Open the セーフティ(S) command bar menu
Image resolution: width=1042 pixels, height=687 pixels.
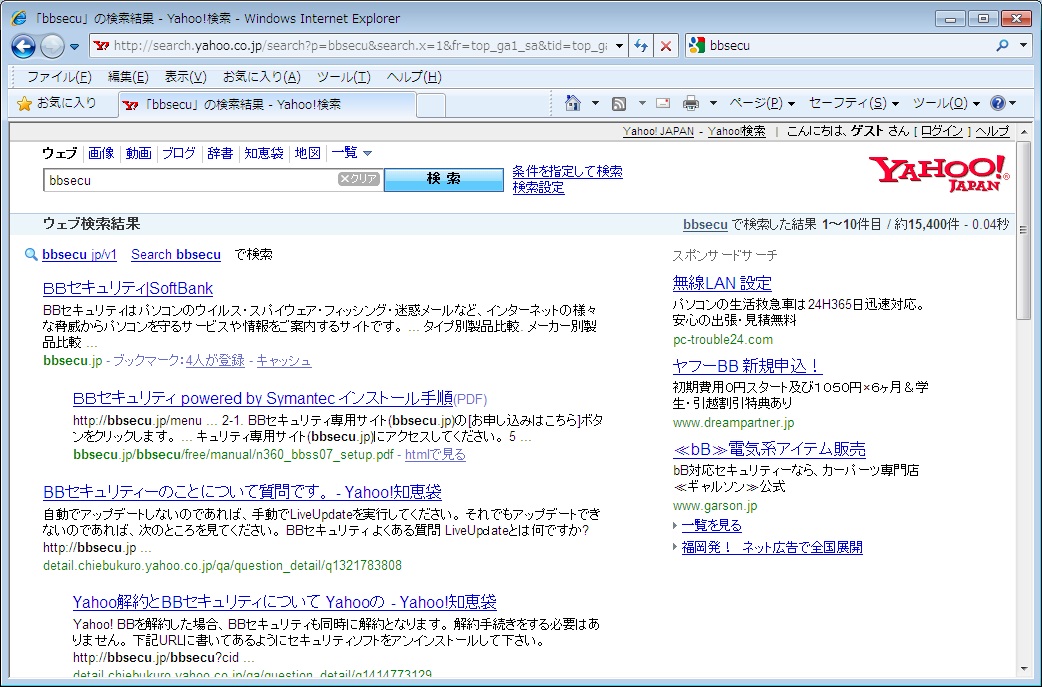[853, 103]
